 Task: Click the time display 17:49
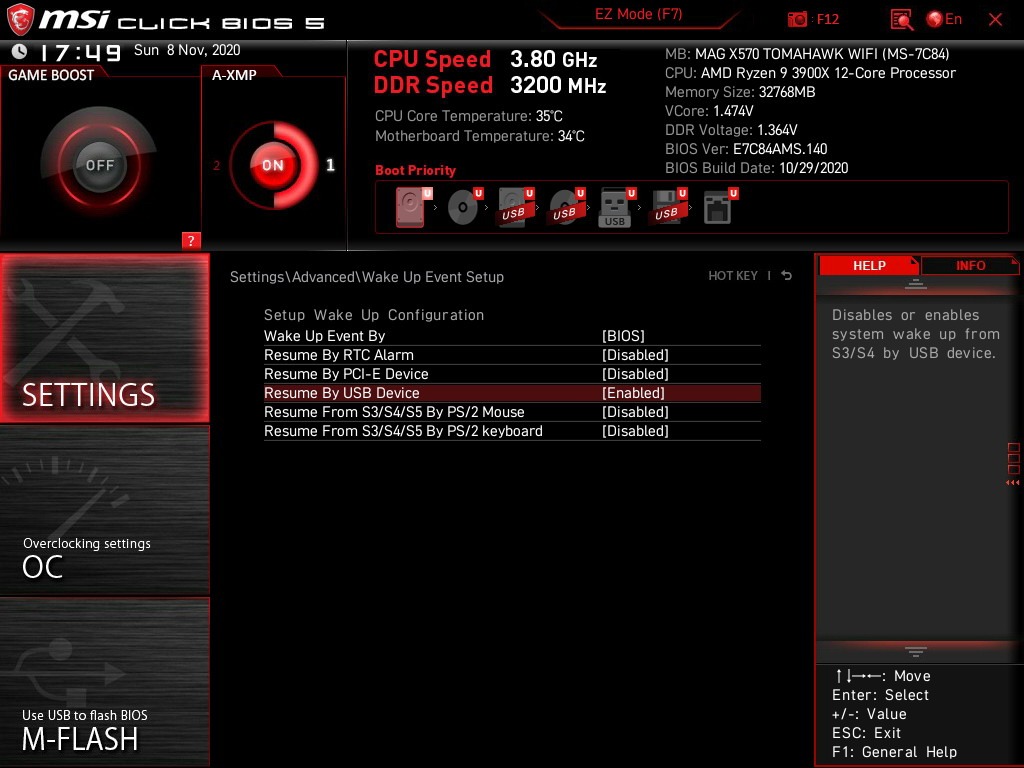point(80,52)
